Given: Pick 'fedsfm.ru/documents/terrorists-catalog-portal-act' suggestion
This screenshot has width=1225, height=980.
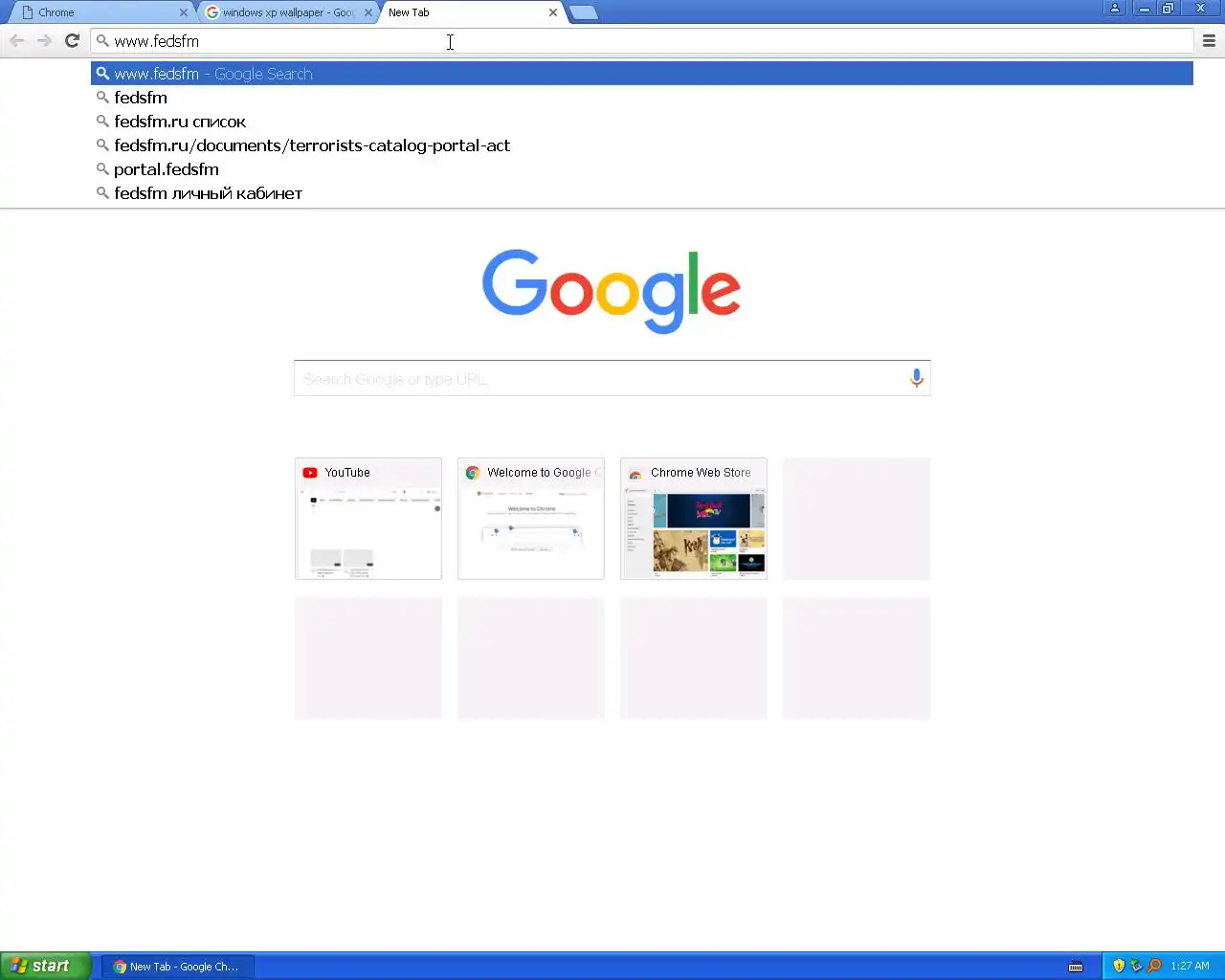Looking at the screenshot, I should [x=641, y=145].
